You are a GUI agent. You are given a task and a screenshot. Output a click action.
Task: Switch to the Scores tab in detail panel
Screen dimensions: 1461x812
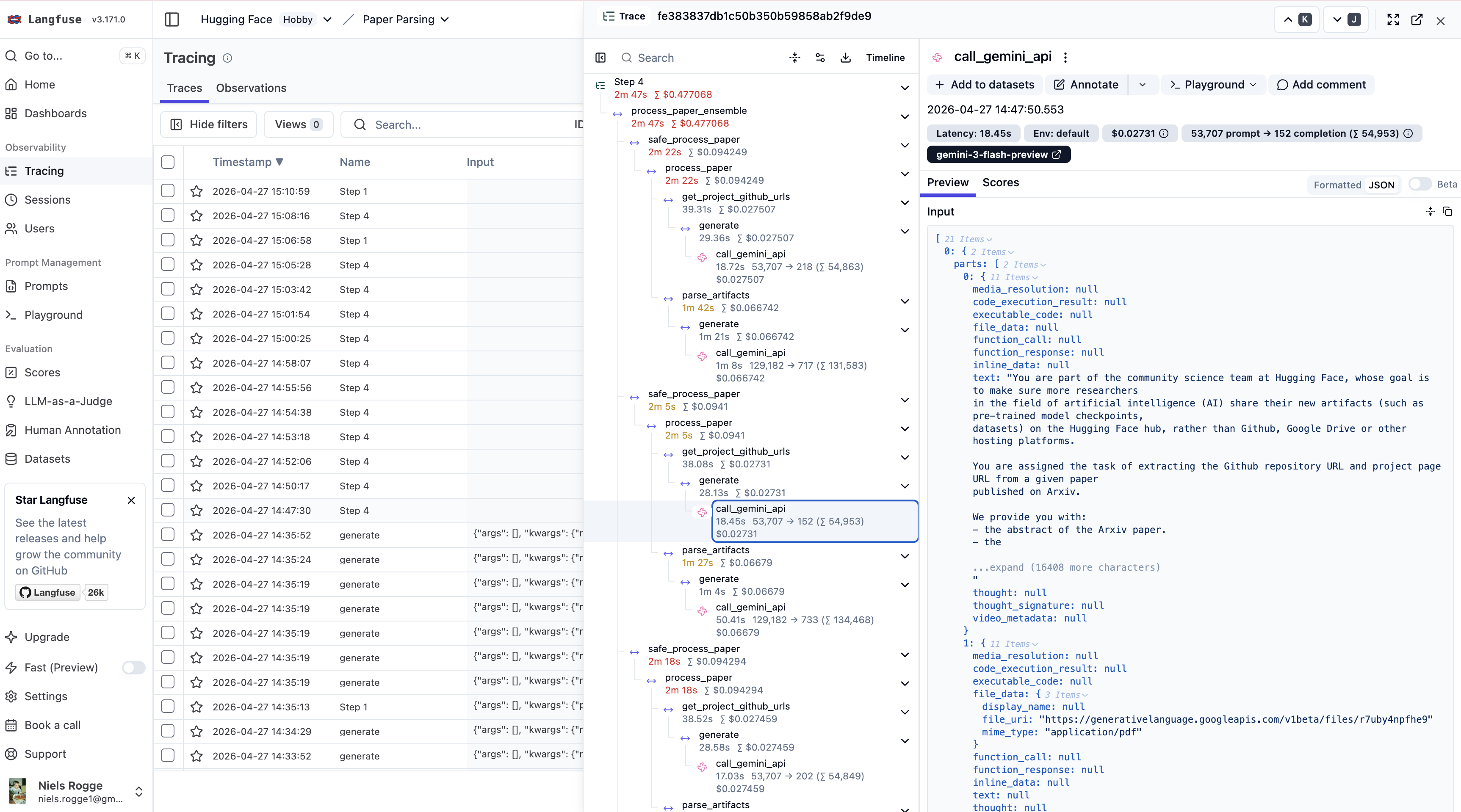pyautogui.click(x=1000, y=182)
